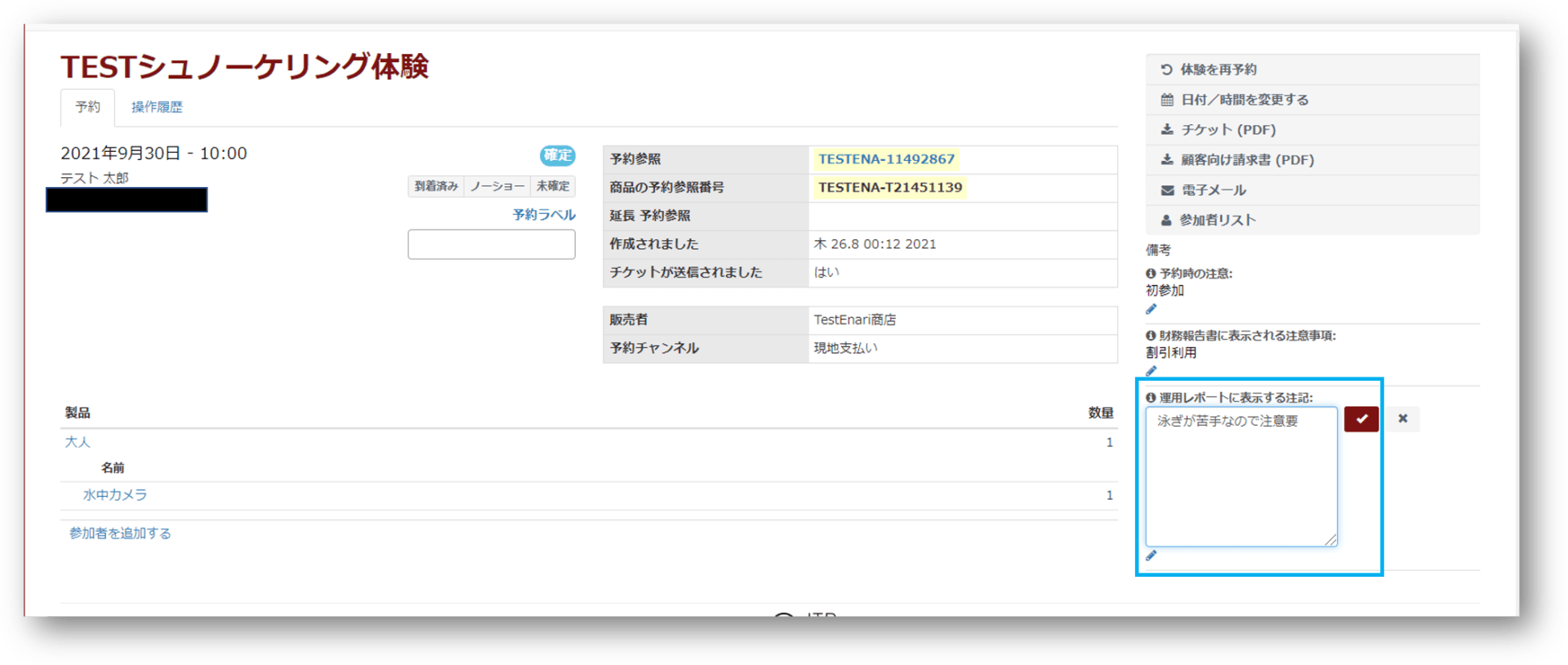Click the 予約ラベル input box

tap(491, 244)
